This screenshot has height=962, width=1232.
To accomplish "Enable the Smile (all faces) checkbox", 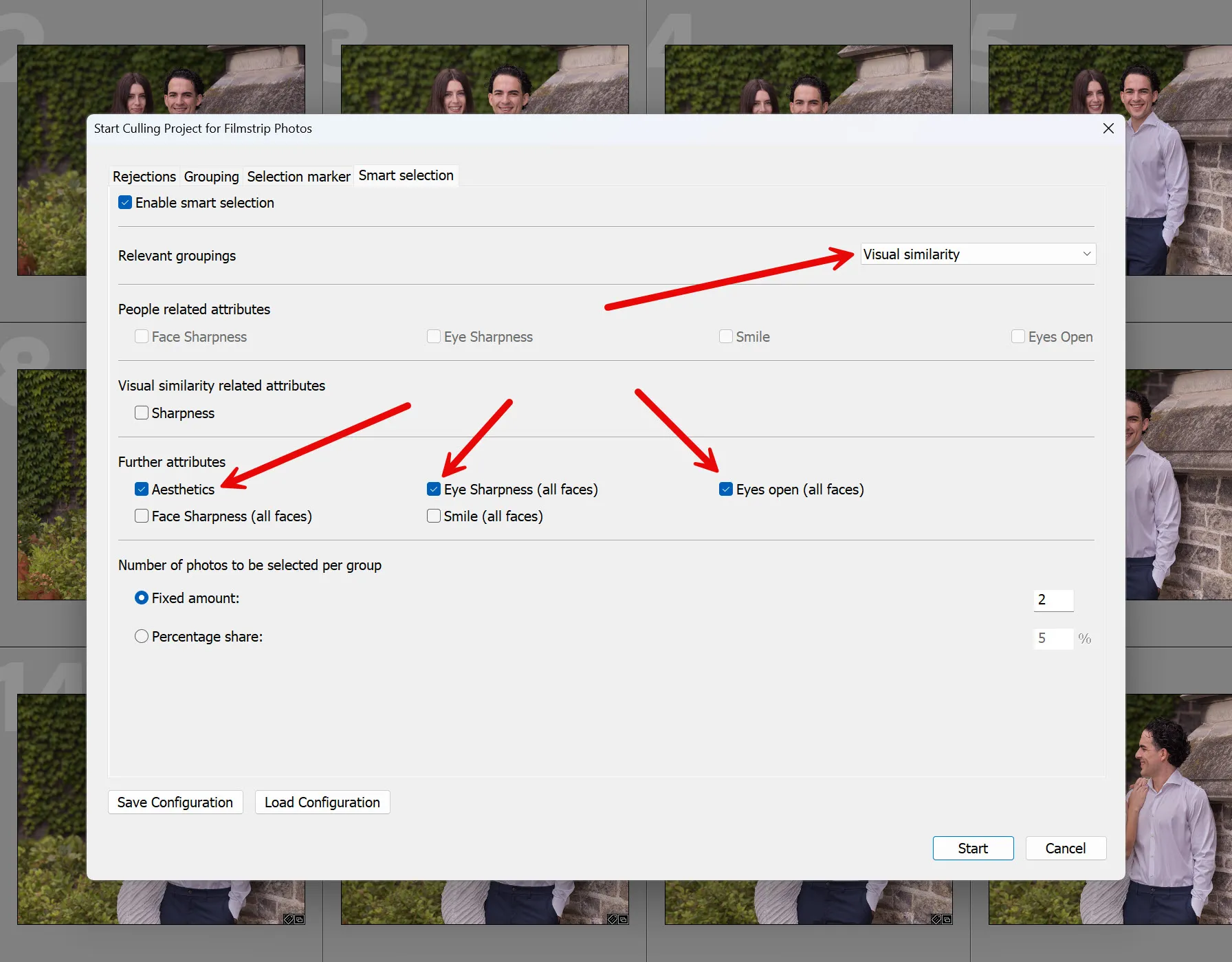I will [x=433, y=516].
